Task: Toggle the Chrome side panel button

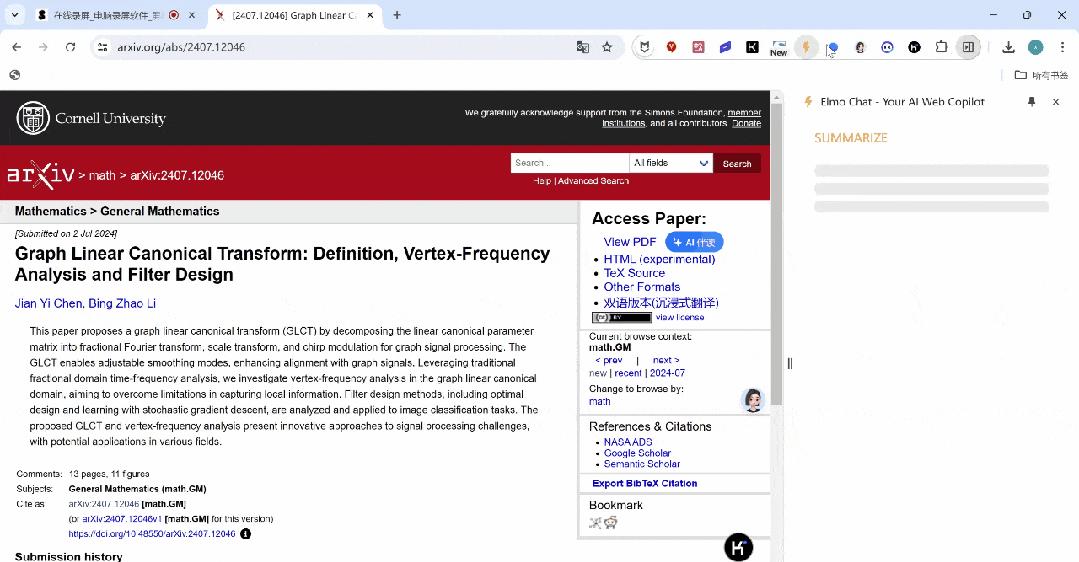Action: (x=968, y=47)
